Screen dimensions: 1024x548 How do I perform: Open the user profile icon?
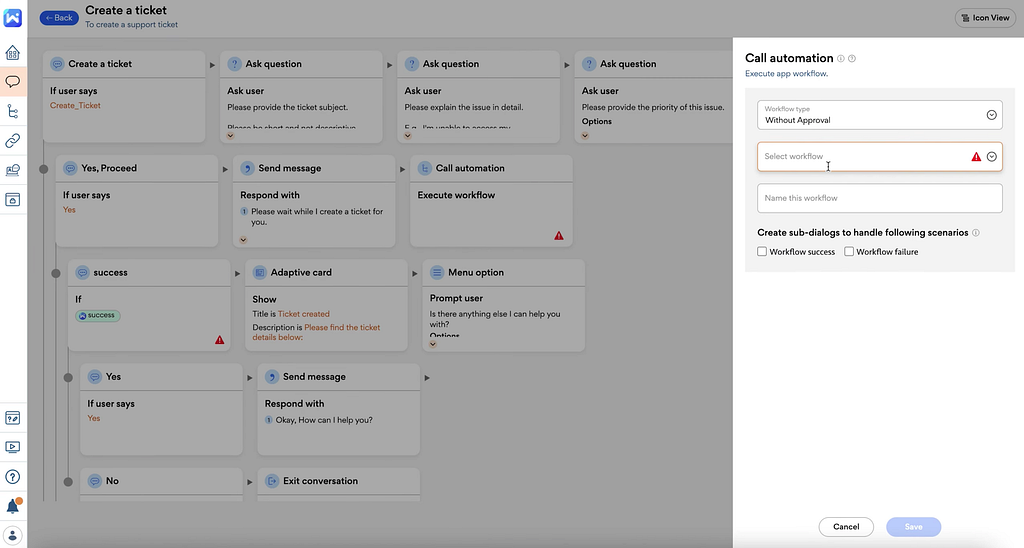12,536
